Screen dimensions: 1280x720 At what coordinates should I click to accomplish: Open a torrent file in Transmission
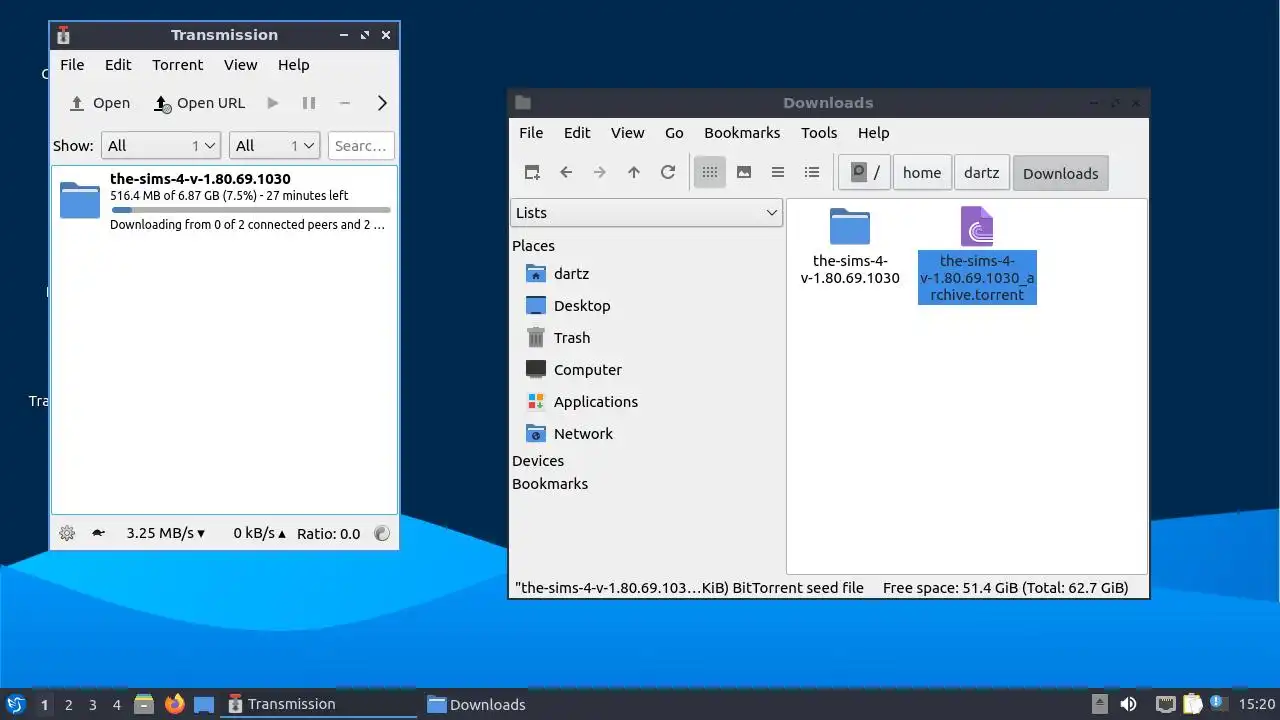(99, 103)
